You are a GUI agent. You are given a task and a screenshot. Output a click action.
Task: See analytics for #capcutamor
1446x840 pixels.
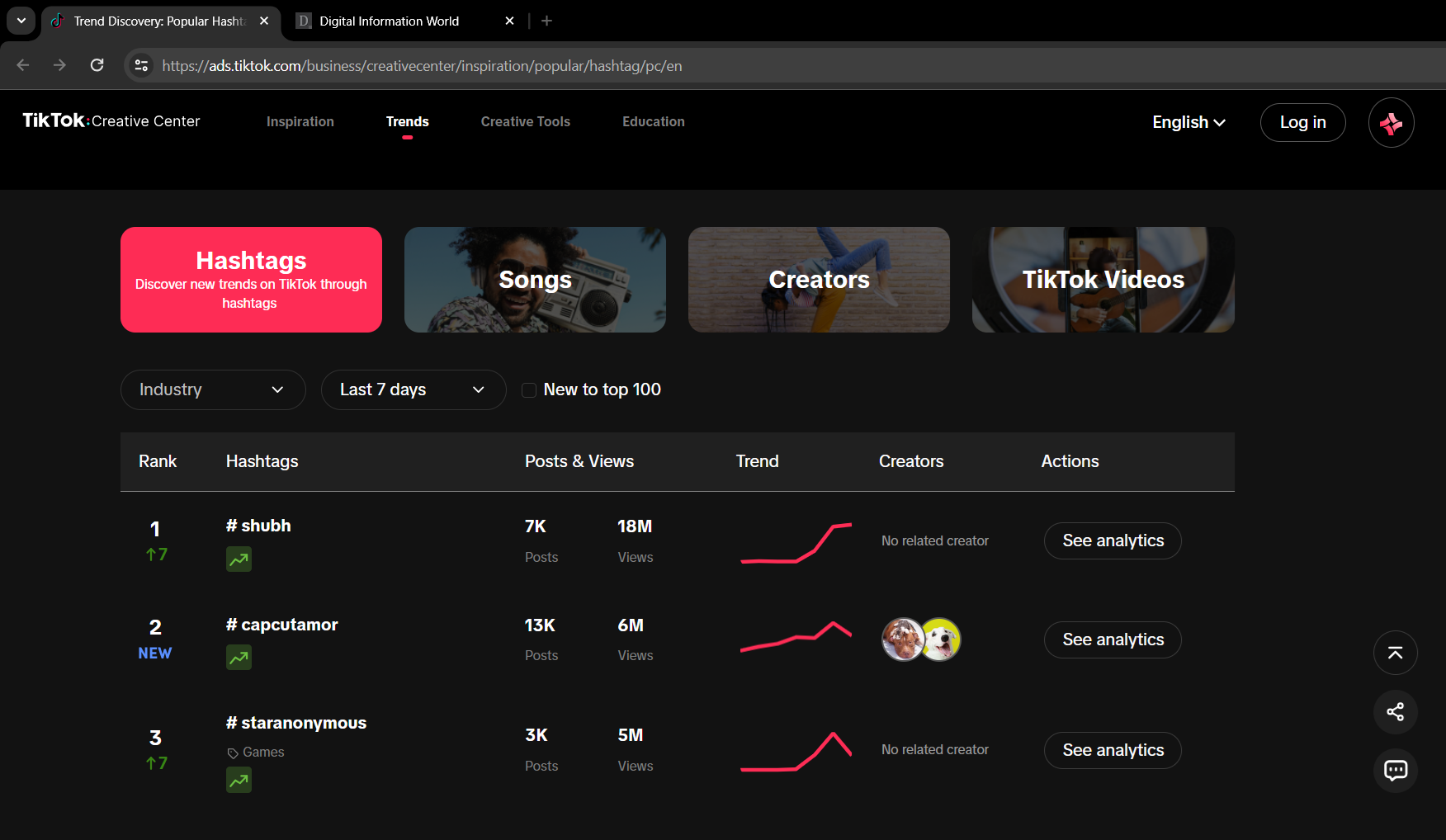[1113, 639]
